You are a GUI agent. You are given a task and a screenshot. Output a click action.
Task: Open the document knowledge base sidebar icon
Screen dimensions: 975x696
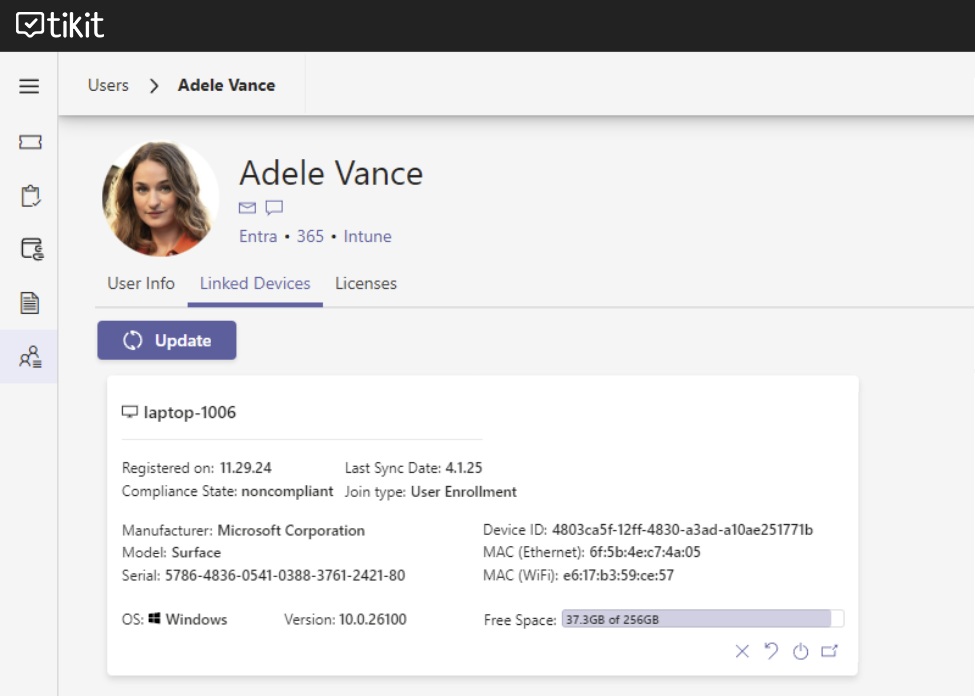point(30,303)
